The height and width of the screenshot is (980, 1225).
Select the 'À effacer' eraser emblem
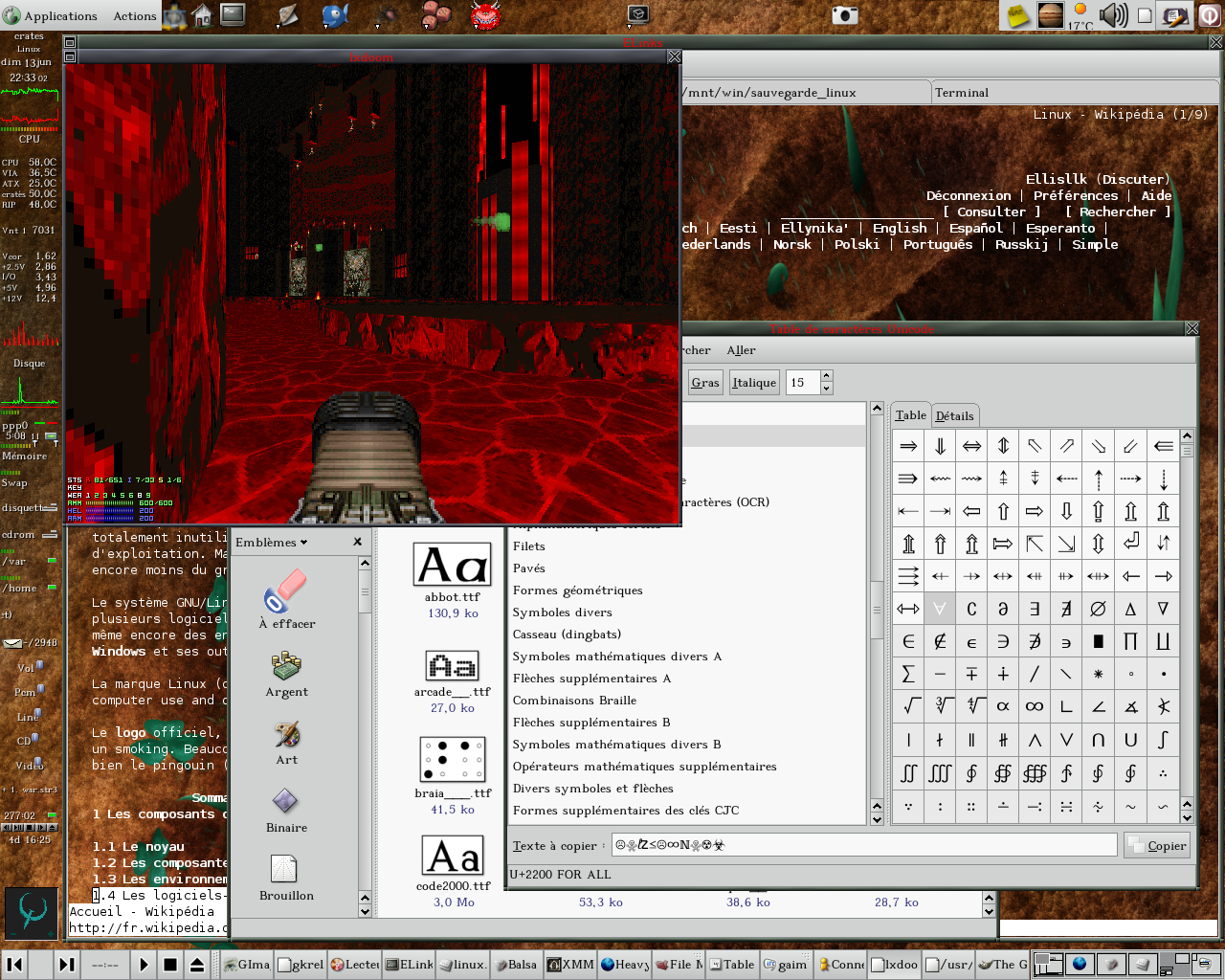click(286, 599)
